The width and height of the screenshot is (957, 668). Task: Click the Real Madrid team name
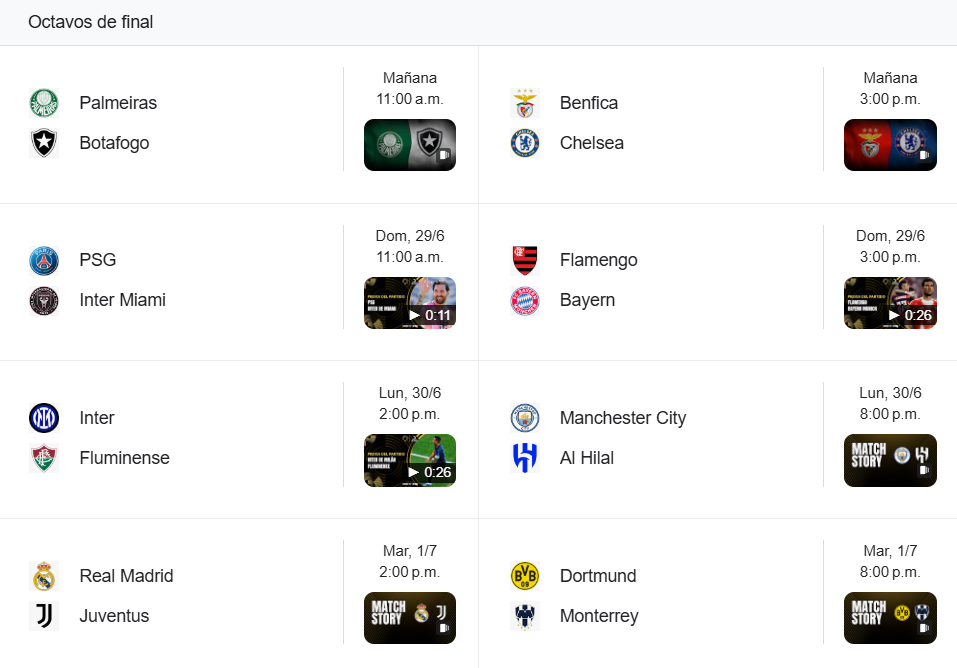click(x=126, y=576)
